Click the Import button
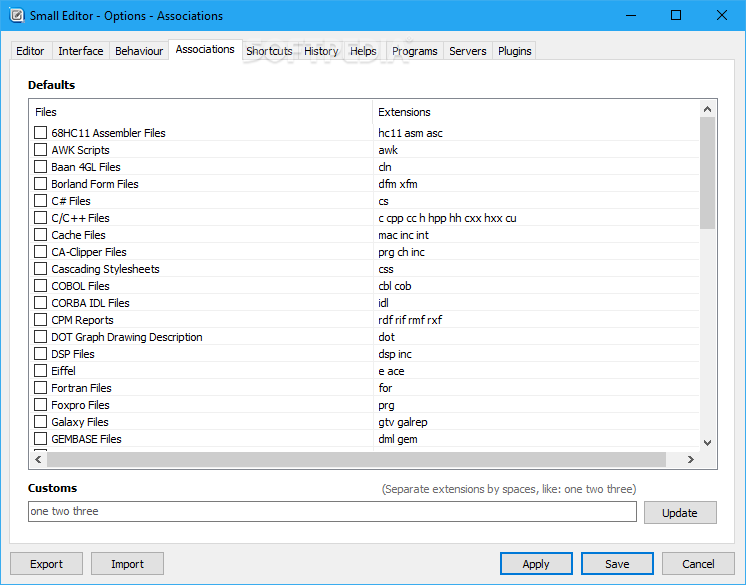This screenshot has height=585, width=746. click(x=128, y=564)
